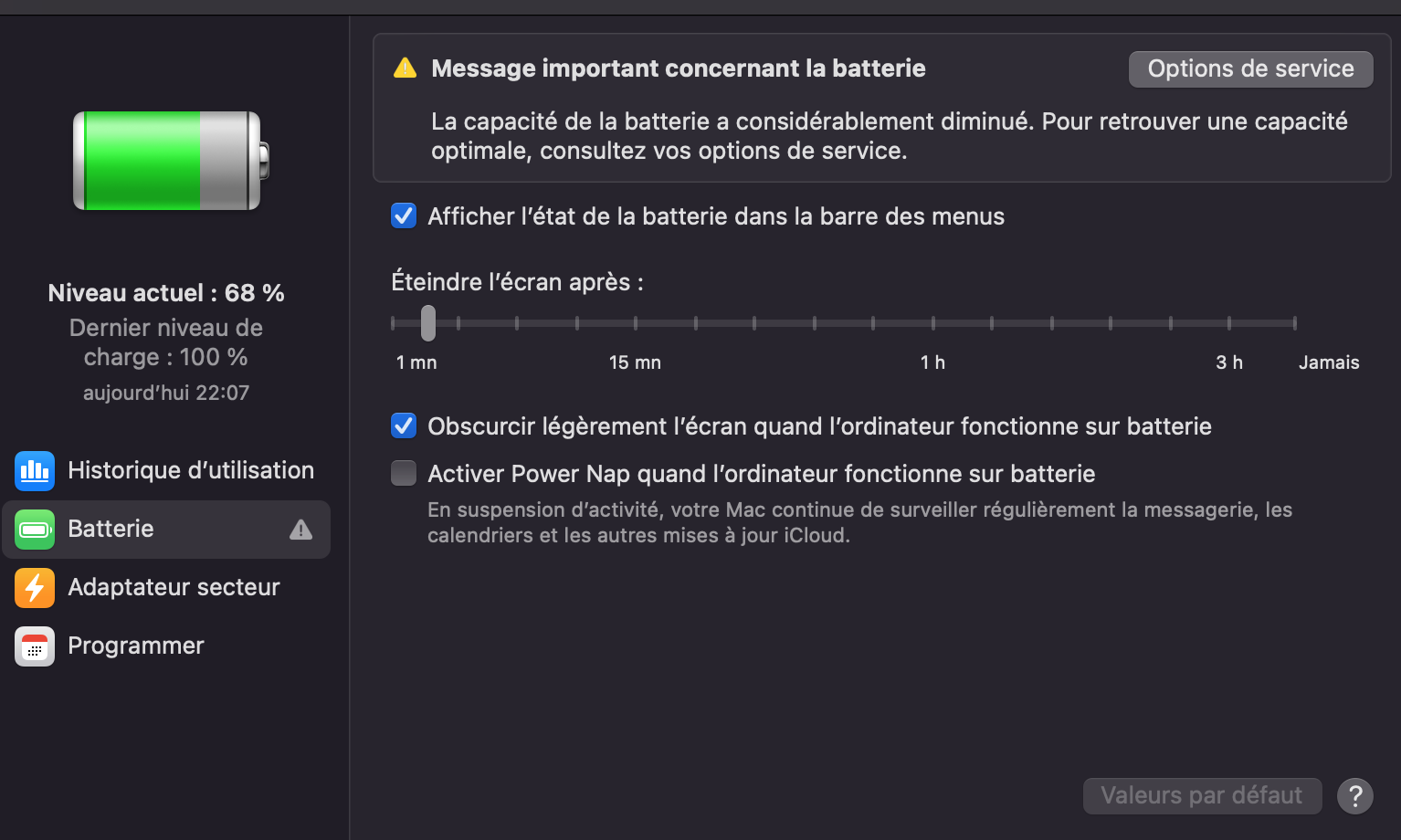1401x840 pixels.
Task: Click the green Batterie sidebar icon
Action: pyautogui.click(x=35, y=530)
